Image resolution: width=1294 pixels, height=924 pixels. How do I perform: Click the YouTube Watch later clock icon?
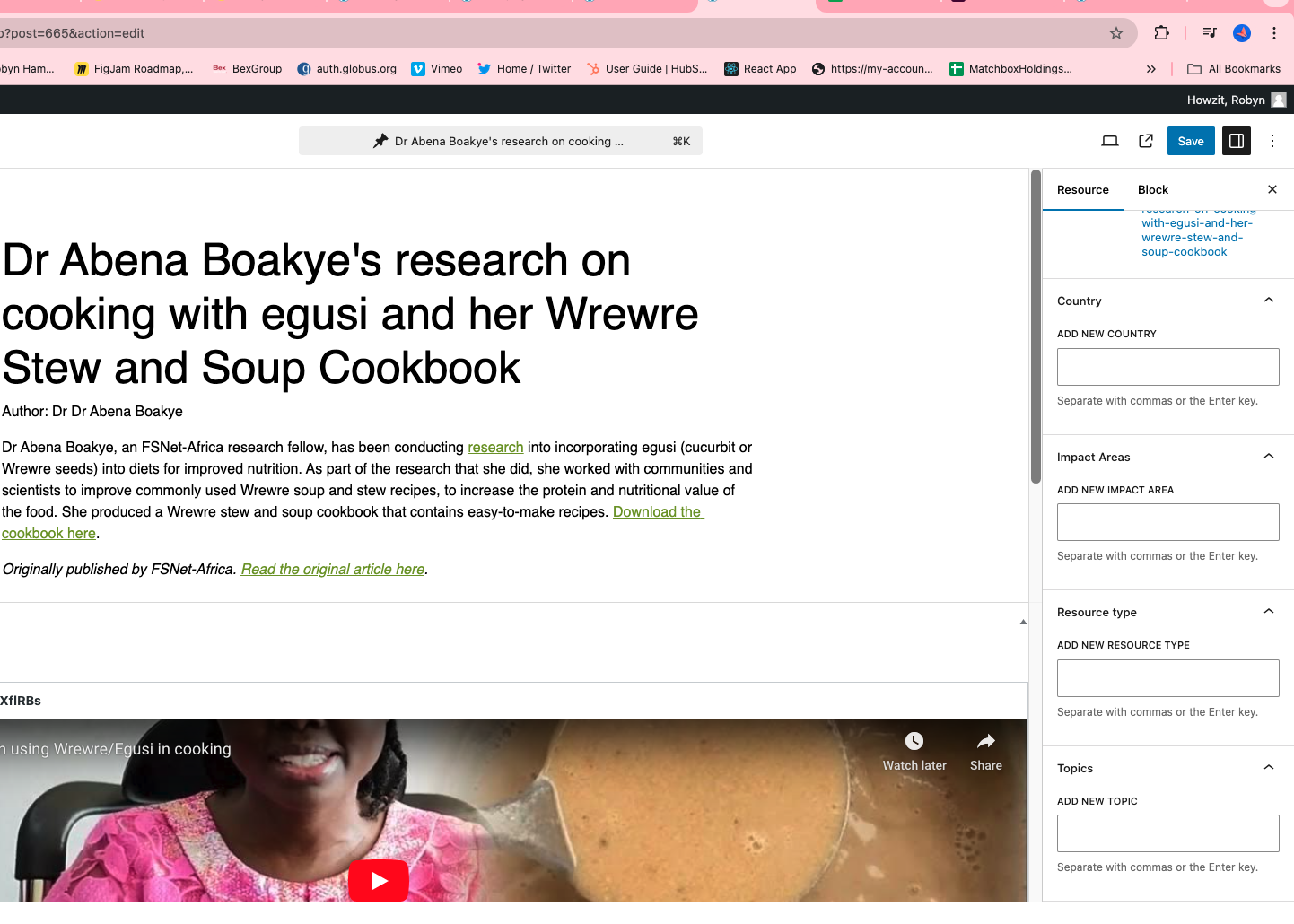click(x=914, y=742)
